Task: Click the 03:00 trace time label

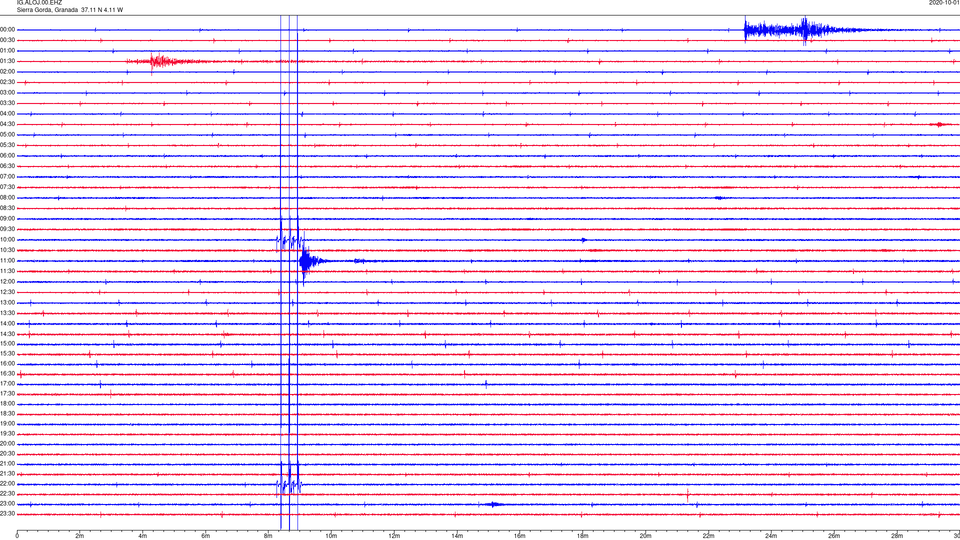Action: pyautogui.click(x=8, y=92)
